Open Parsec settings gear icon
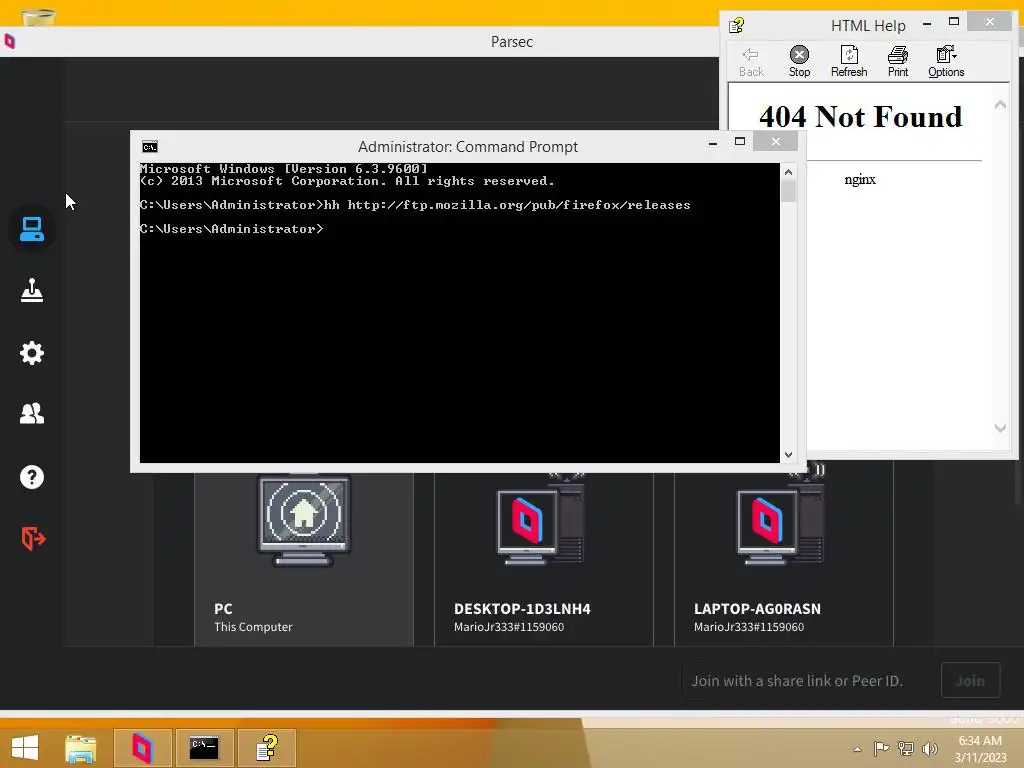This screenshot has width=1024, height=768. click(31, 353)
